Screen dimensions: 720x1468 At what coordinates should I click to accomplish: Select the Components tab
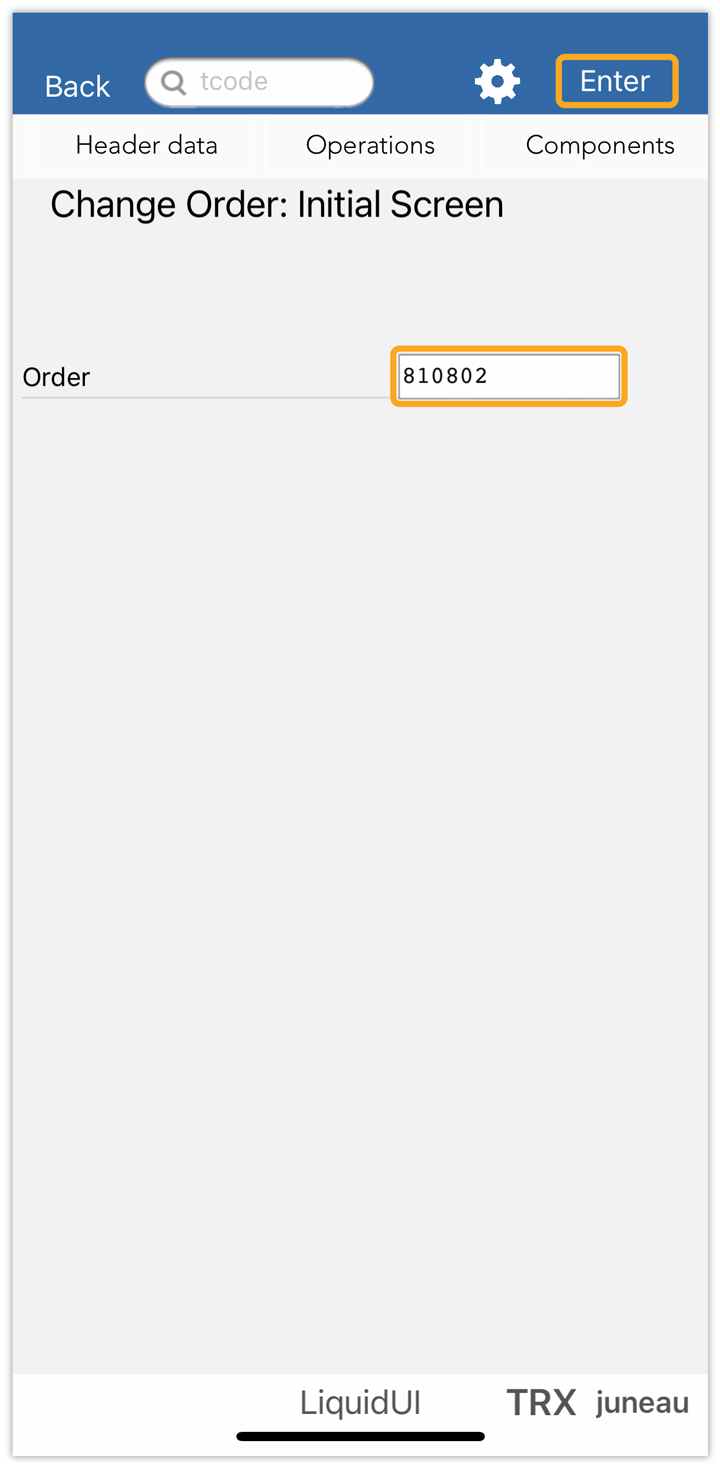point(599,146)
